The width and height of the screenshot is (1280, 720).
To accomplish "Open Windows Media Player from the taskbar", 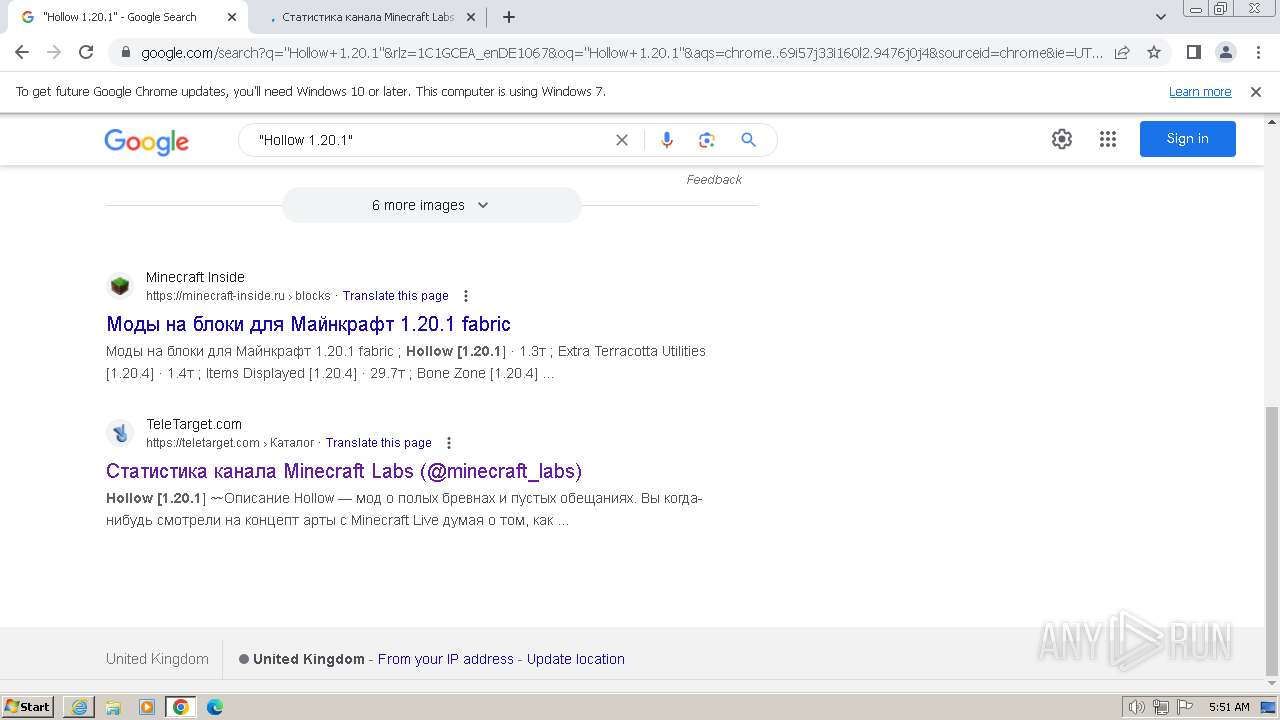I will [x=147, y=707].
